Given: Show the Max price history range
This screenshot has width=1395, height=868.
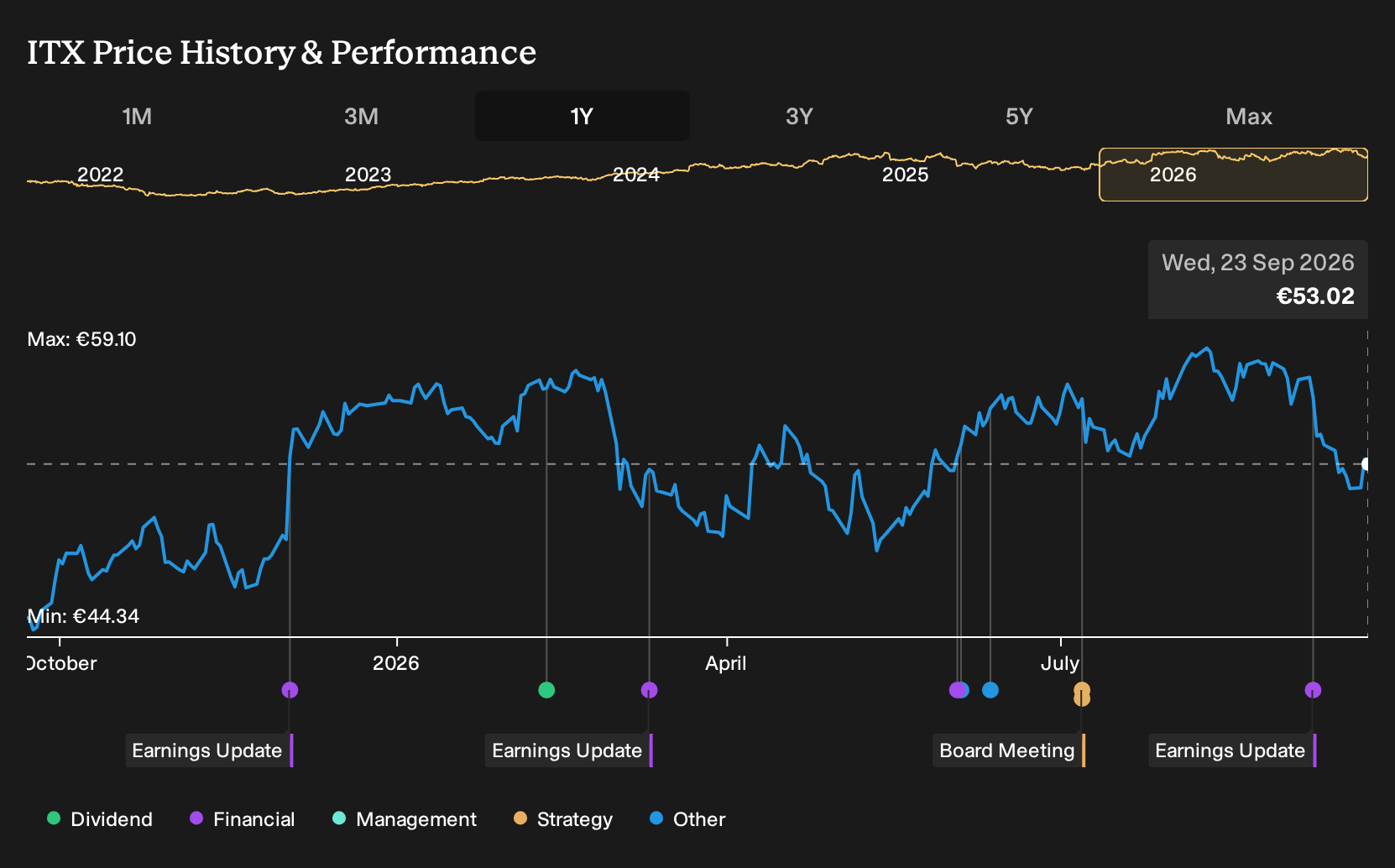Looking at the screenshot, I should pos(1249,116).
